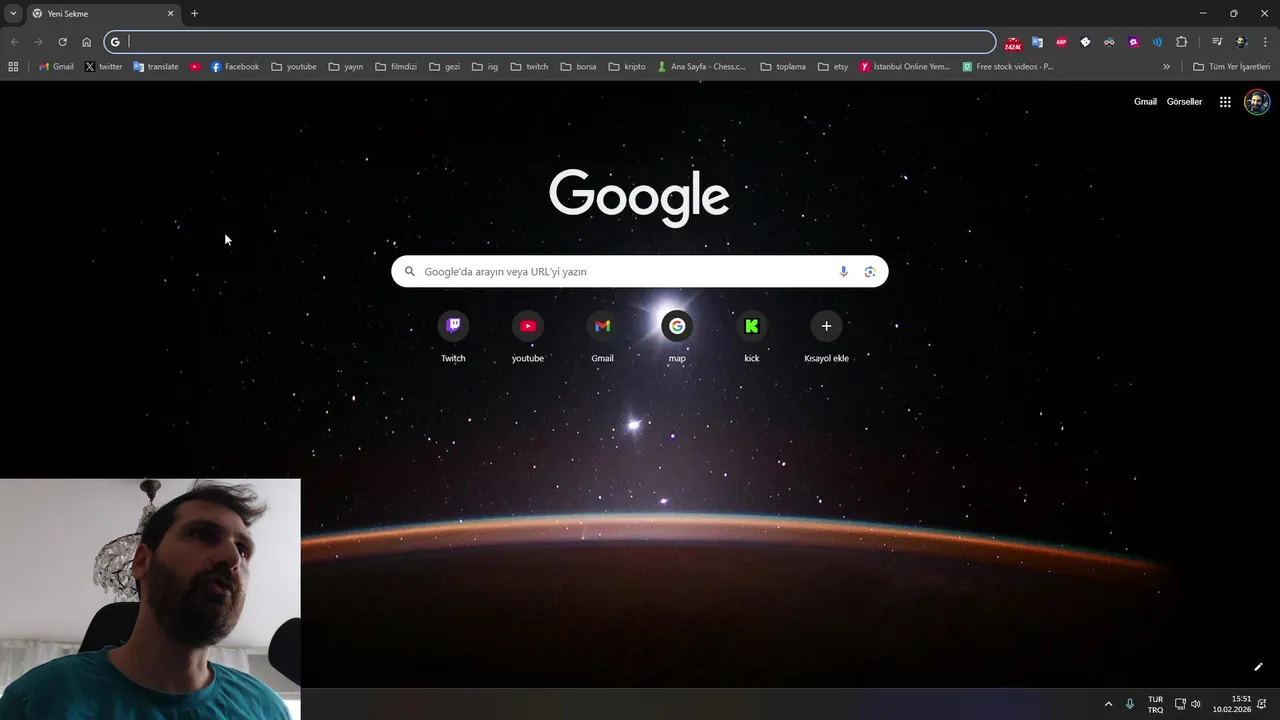Open taskbar microphone indicator
The height and width of the screenshot is (720, 1280).
1130,704
